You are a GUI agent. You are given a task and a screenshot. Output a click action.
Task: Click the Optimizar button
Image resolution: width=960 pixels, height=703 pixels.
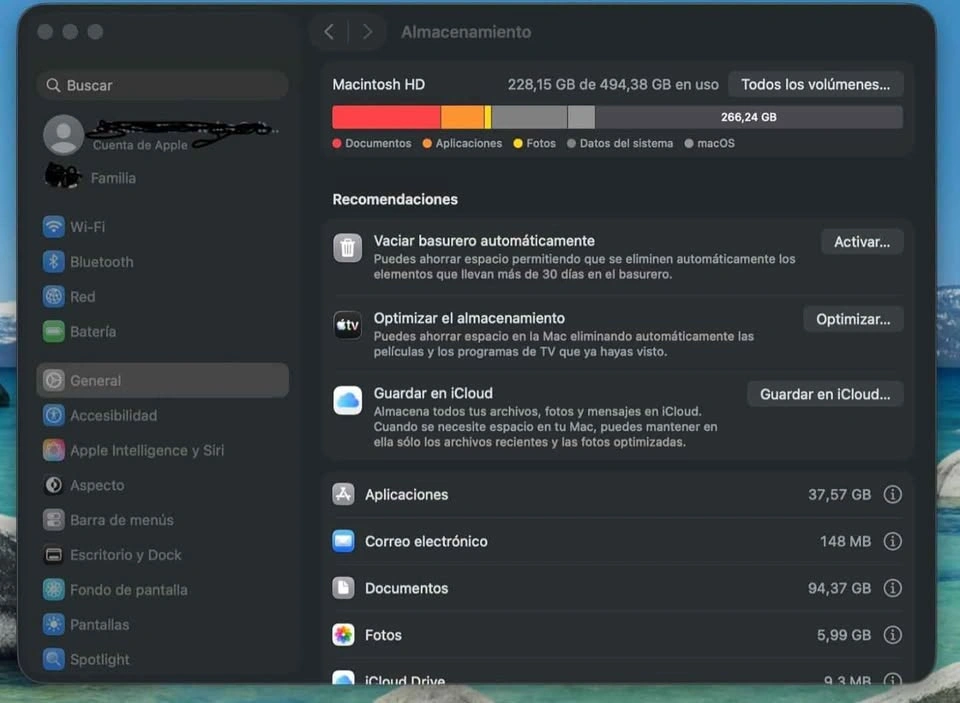tap(853, 319)
